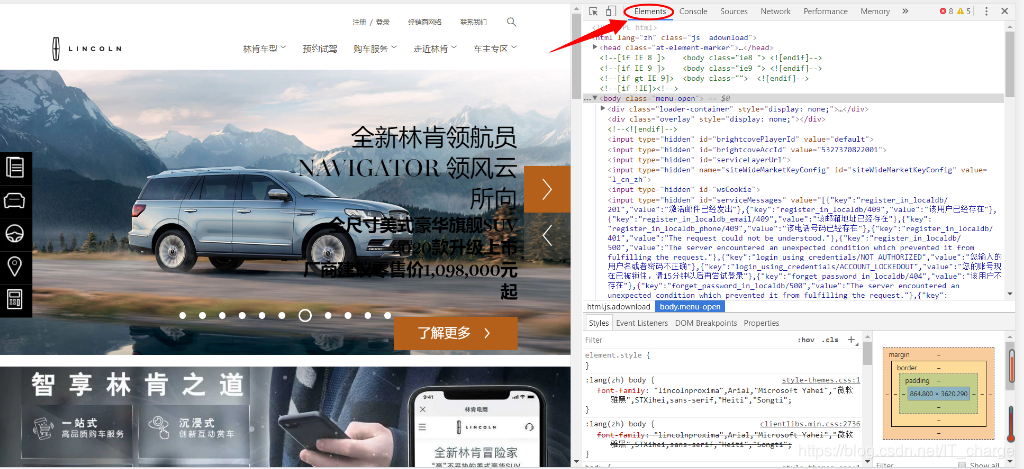Activate the DevTools inspect element picker
Viewport: 1024px width, 469px height.
593,11
